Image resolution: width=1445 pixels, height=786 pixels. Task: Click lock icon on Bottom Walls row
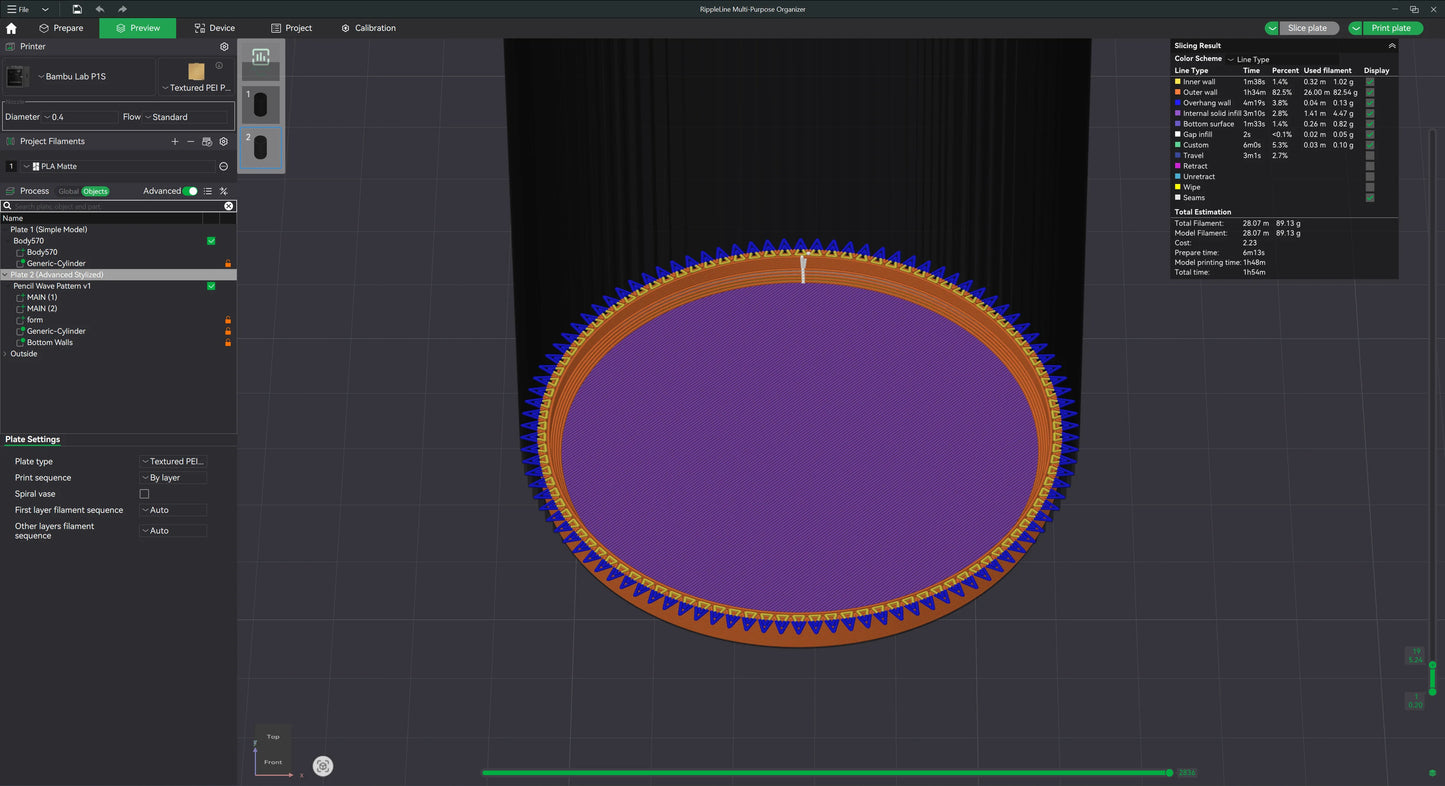click(228, 342)
